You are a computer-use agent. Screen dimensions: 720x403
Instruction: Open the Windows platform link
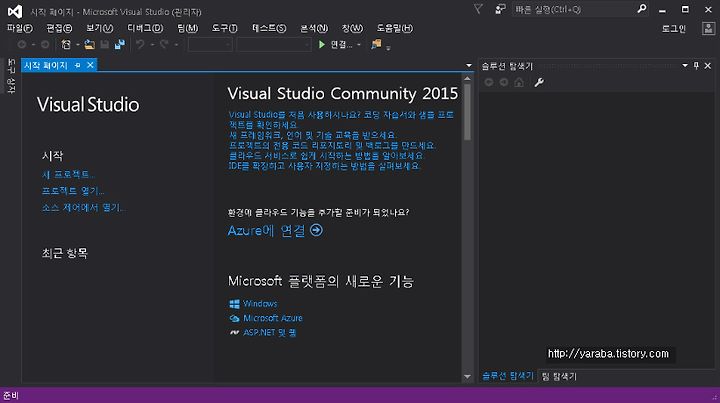point(260,304)
